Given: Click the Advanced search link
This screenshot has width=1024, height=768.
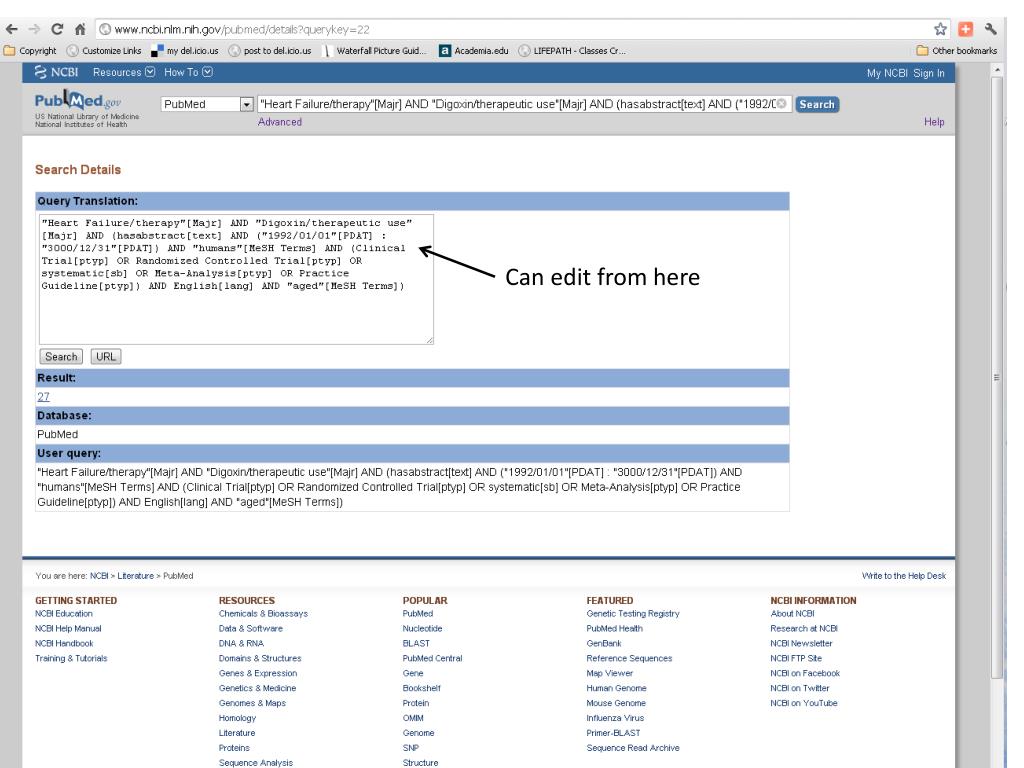Looking at the screenshot, I should [279, 122].
